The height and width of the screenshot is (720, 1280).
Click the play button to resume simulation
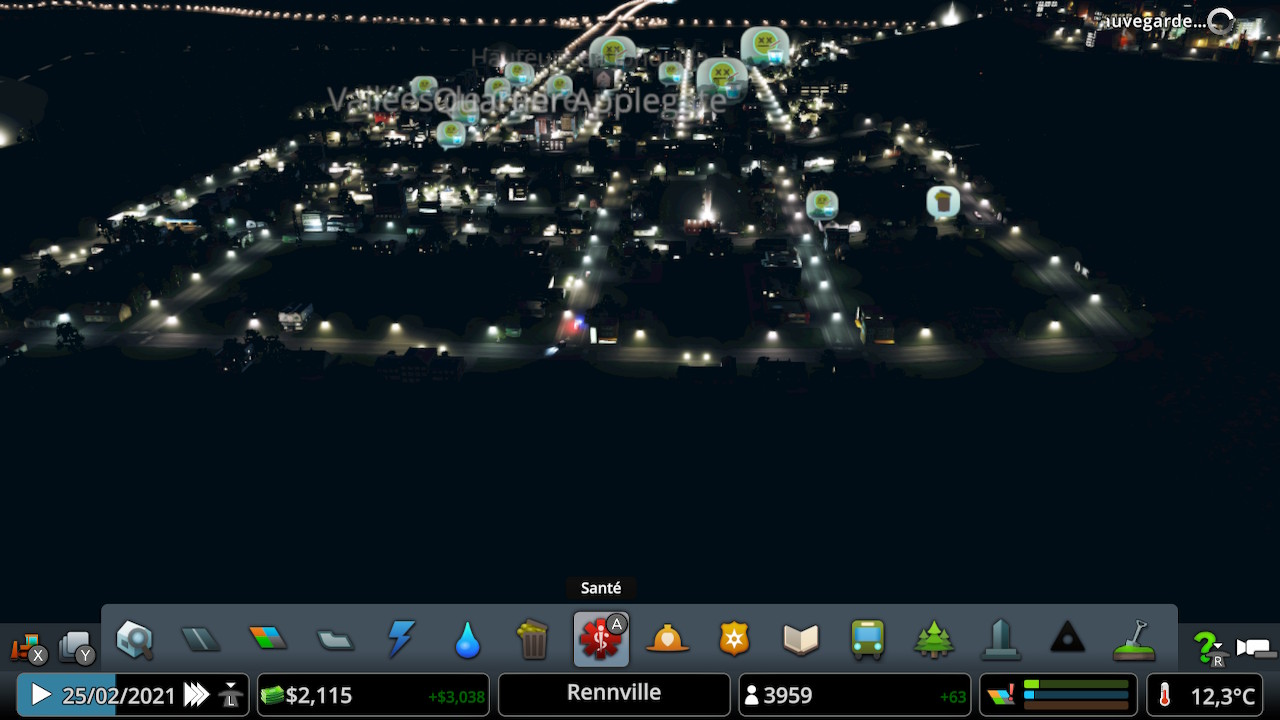41,695
